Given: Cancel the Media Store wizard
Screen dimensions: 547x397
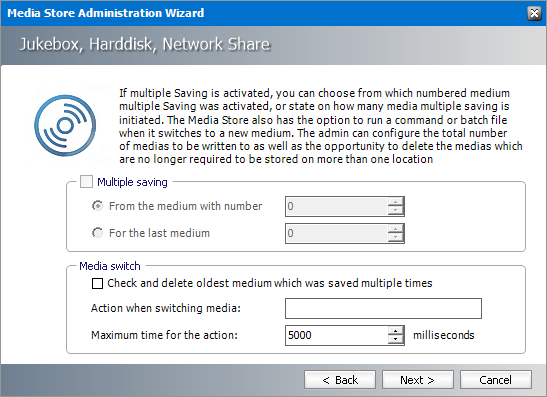Looking at the screenshot, I should [496, 380].
